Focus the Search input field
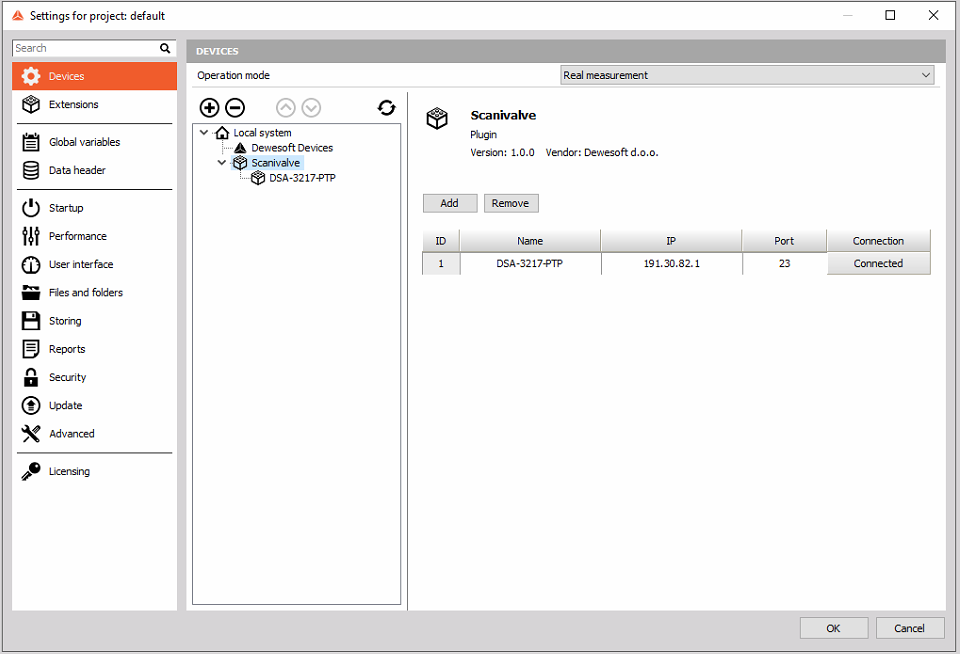 pos(86,48)
